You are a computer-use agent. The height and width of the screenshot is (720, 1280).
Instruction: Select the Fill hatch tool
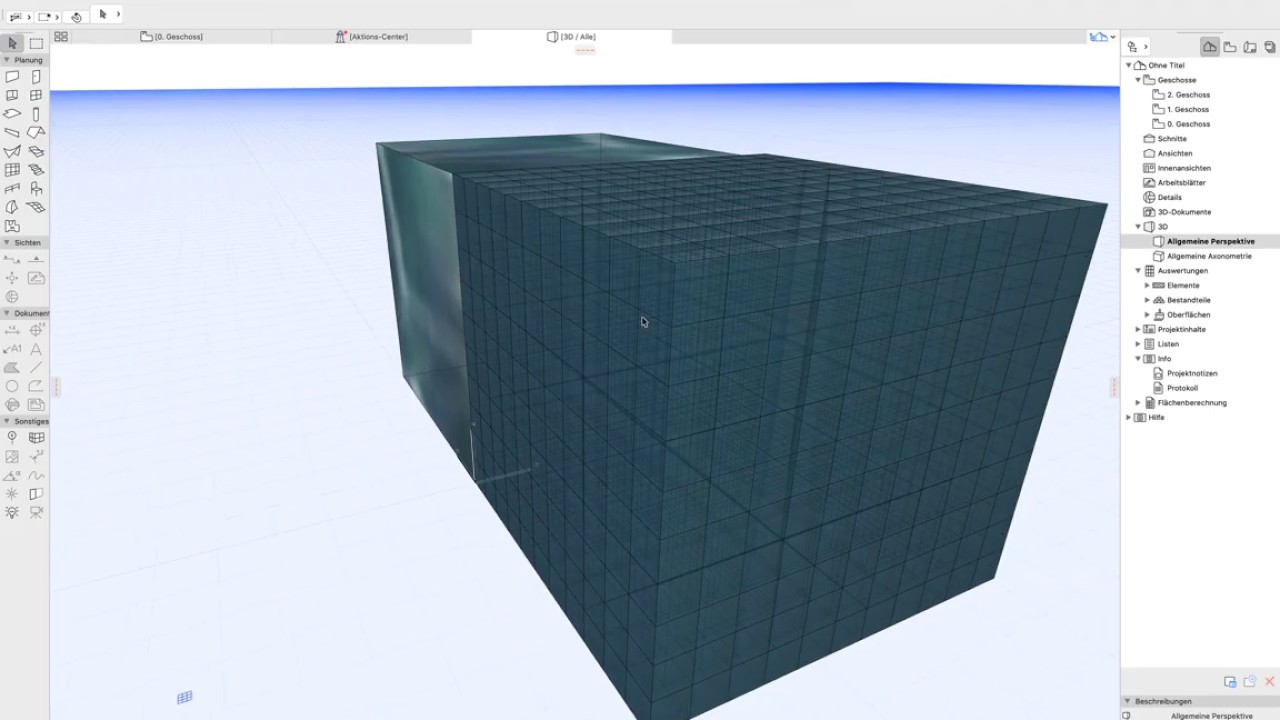pos(12,367)
